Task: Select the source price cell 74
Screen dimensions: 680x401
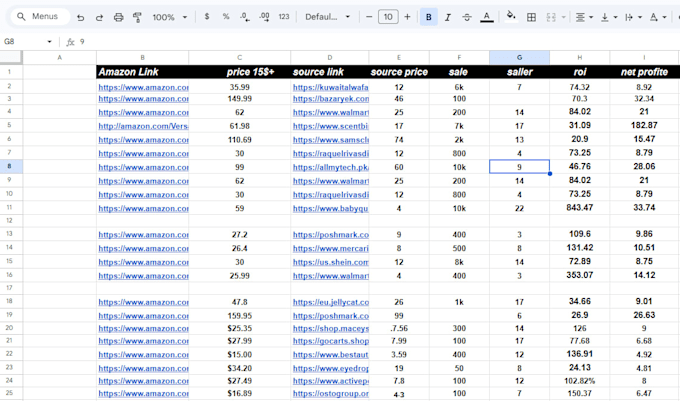Action: [399, 140]
